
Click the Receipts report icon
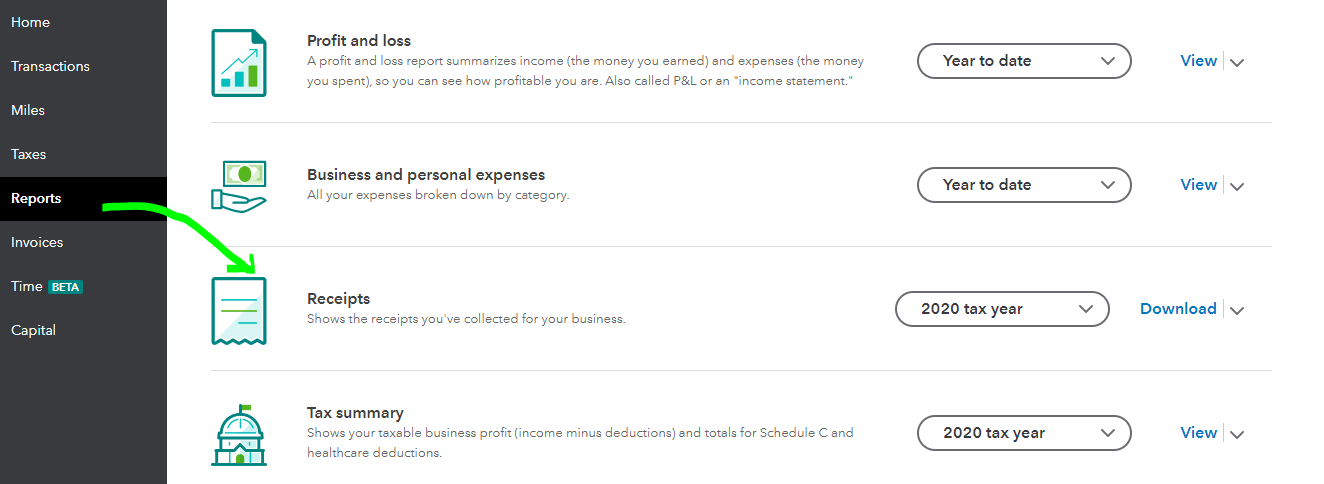click(x=239, y=310)
